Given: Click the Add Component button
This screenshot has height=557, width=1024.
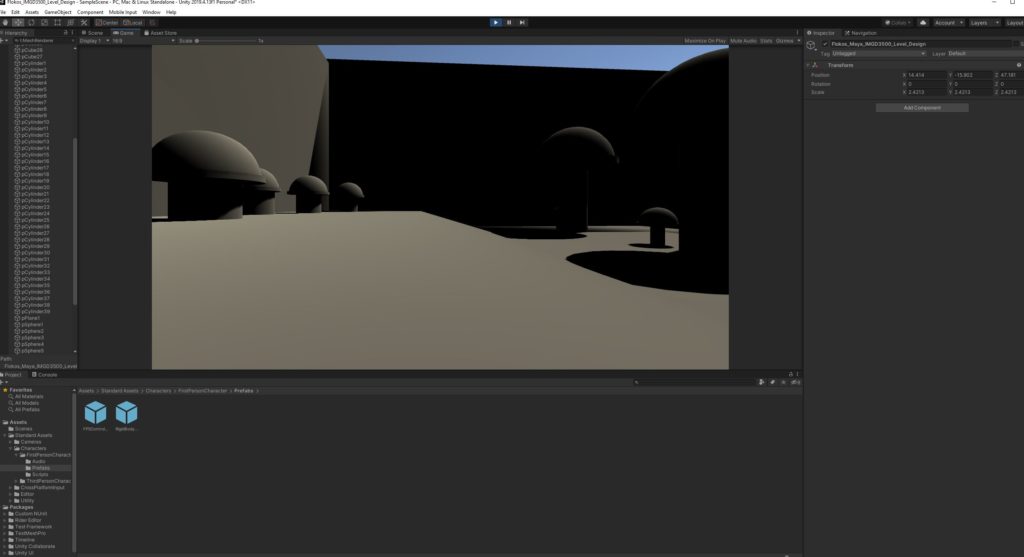Looking at the screenshot, I should (x=921, y=107).
